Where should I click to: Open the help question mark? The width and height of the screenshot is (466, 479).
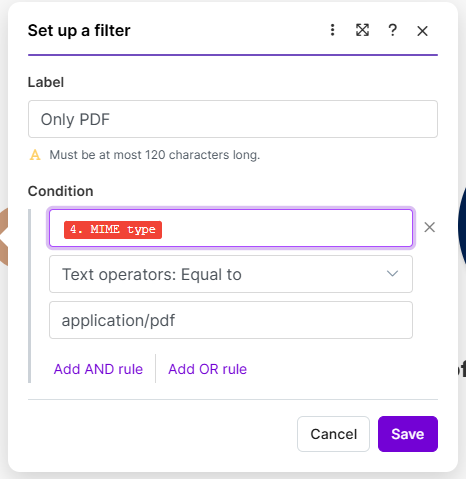tap(393, 30)
